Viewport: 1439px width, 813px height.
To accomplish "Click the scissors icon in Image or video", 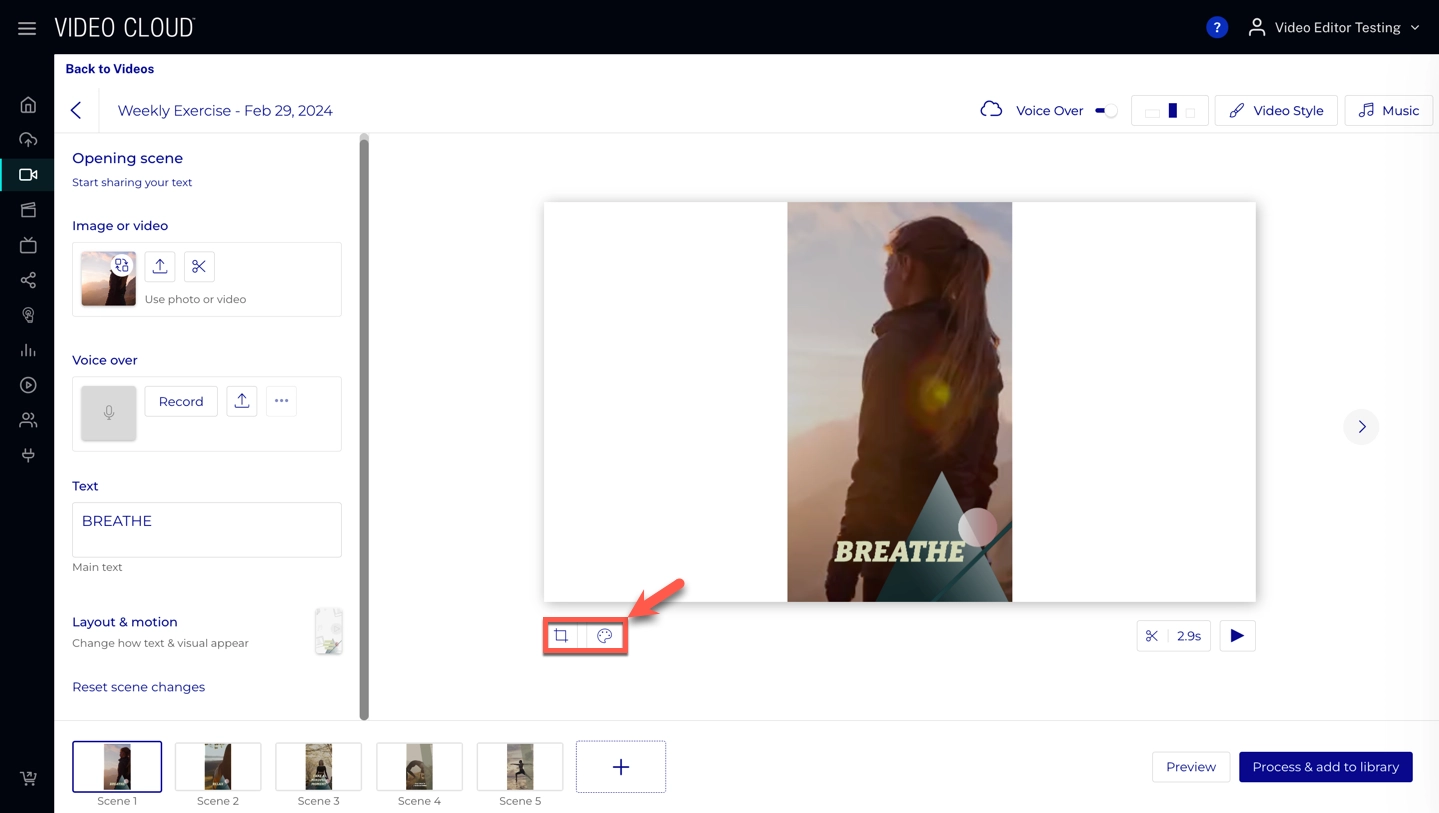I will tap(199, 267).
